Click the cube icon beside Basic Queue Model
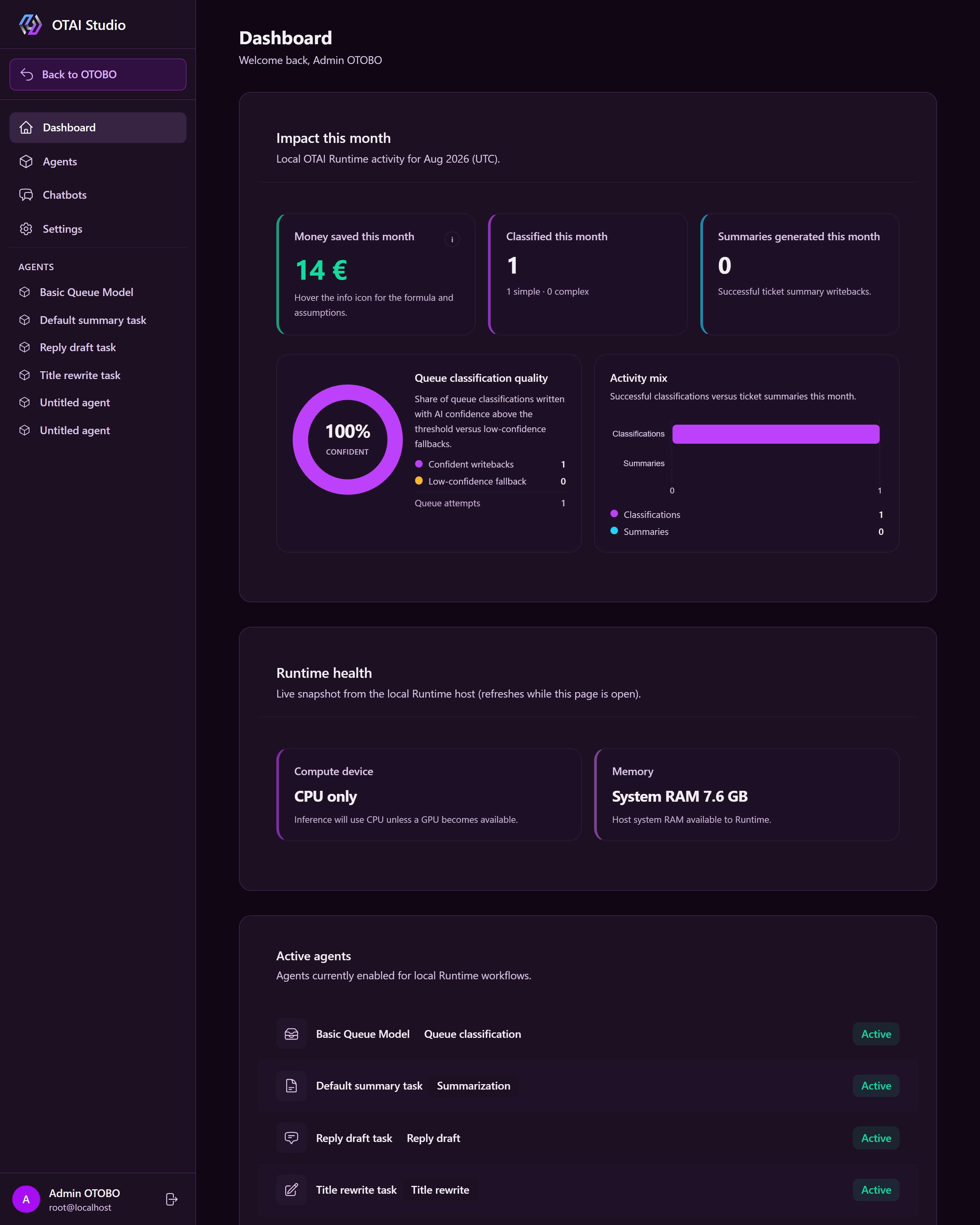 pos(24,292)
